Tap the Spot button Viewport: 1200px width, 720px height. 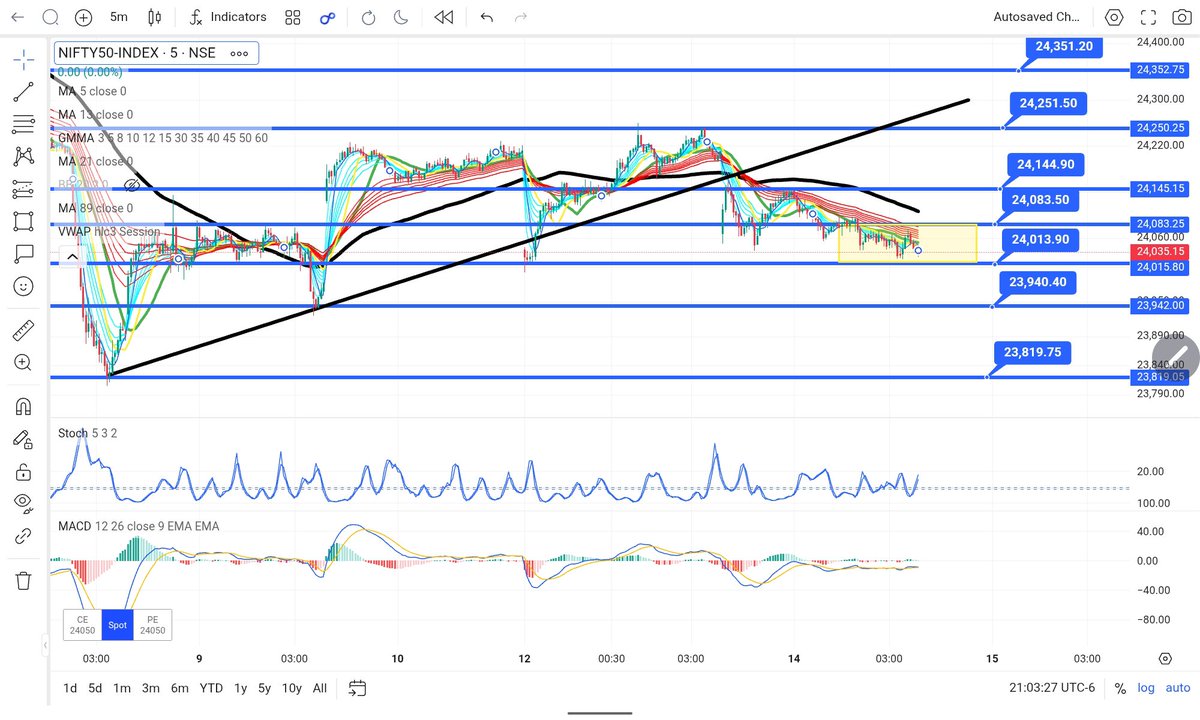117,625
